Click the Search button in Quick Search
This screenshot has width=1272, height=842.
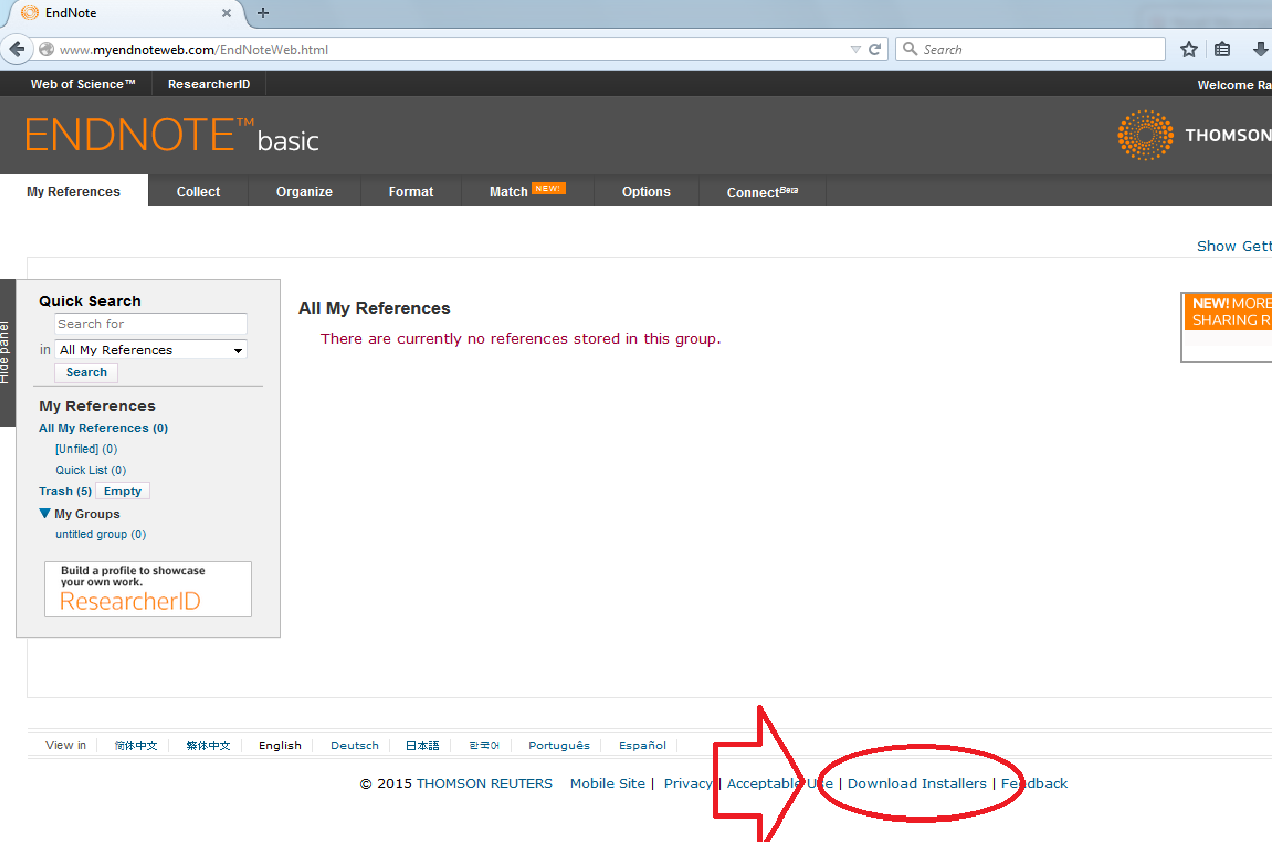(x=86, y=372)
